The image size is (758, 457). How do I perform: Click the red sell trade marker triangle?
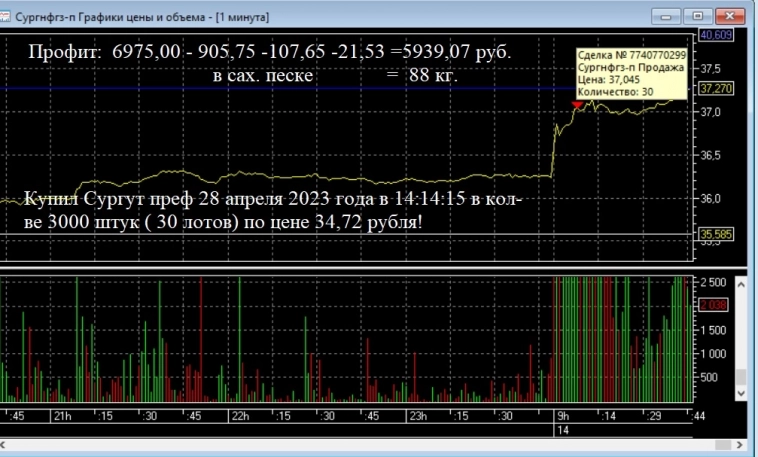576,104
